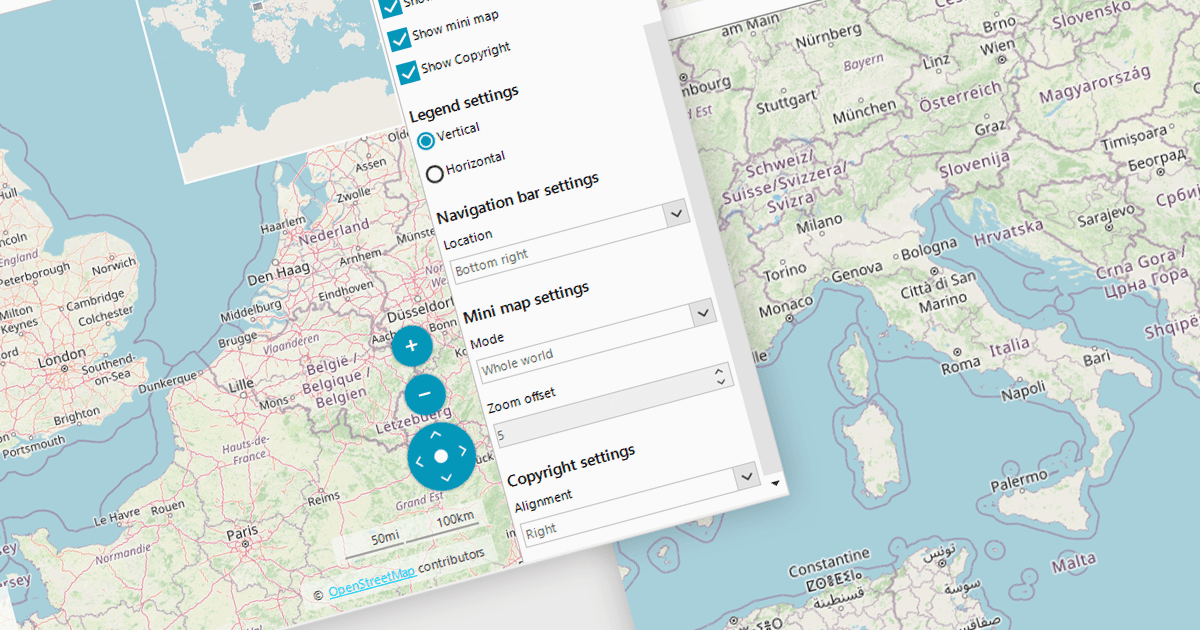Select Horizontal legend option
The image size is (1200, 630).
point(435,174)
